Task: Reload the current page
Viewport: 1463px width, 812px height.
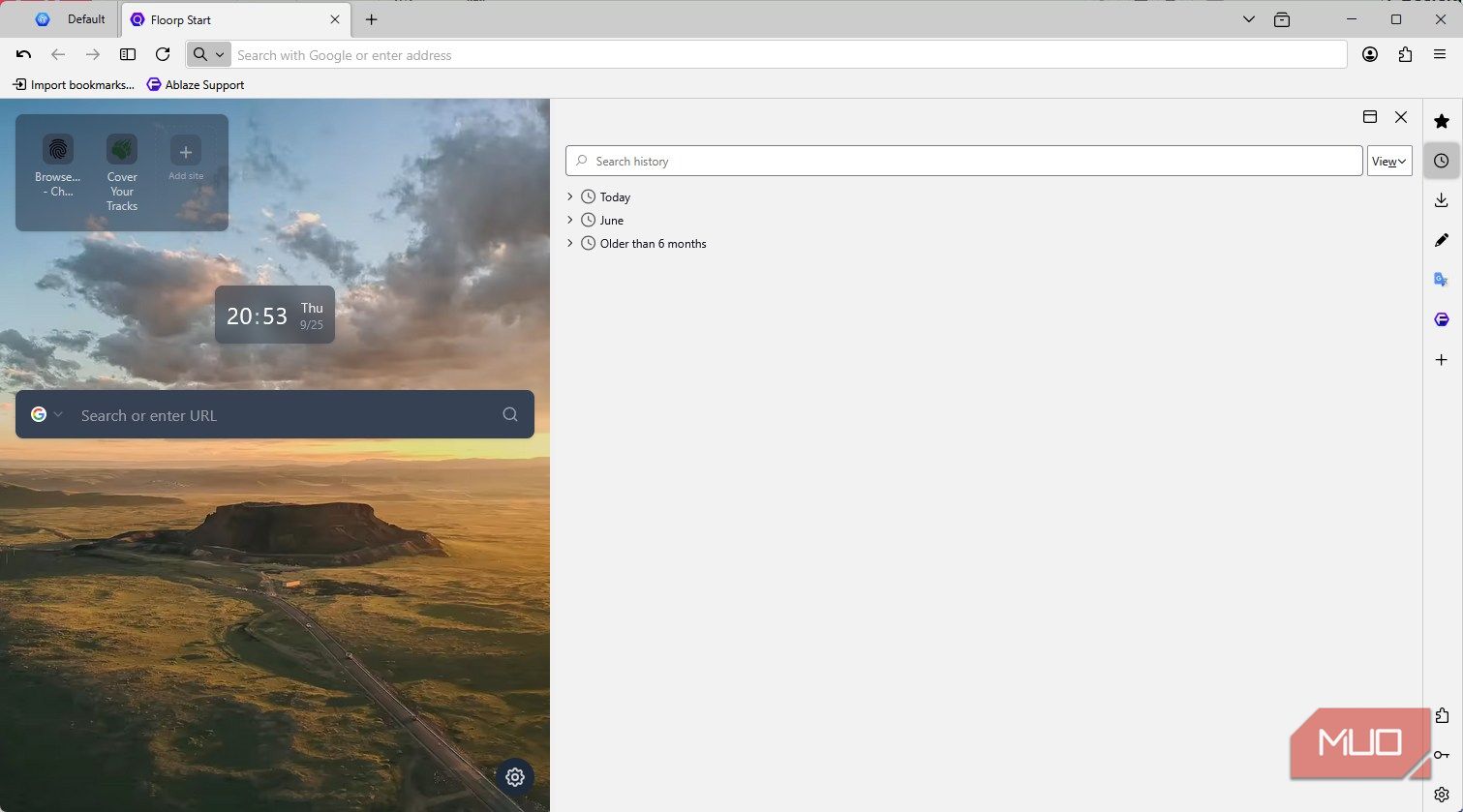Action: [163, 55]
